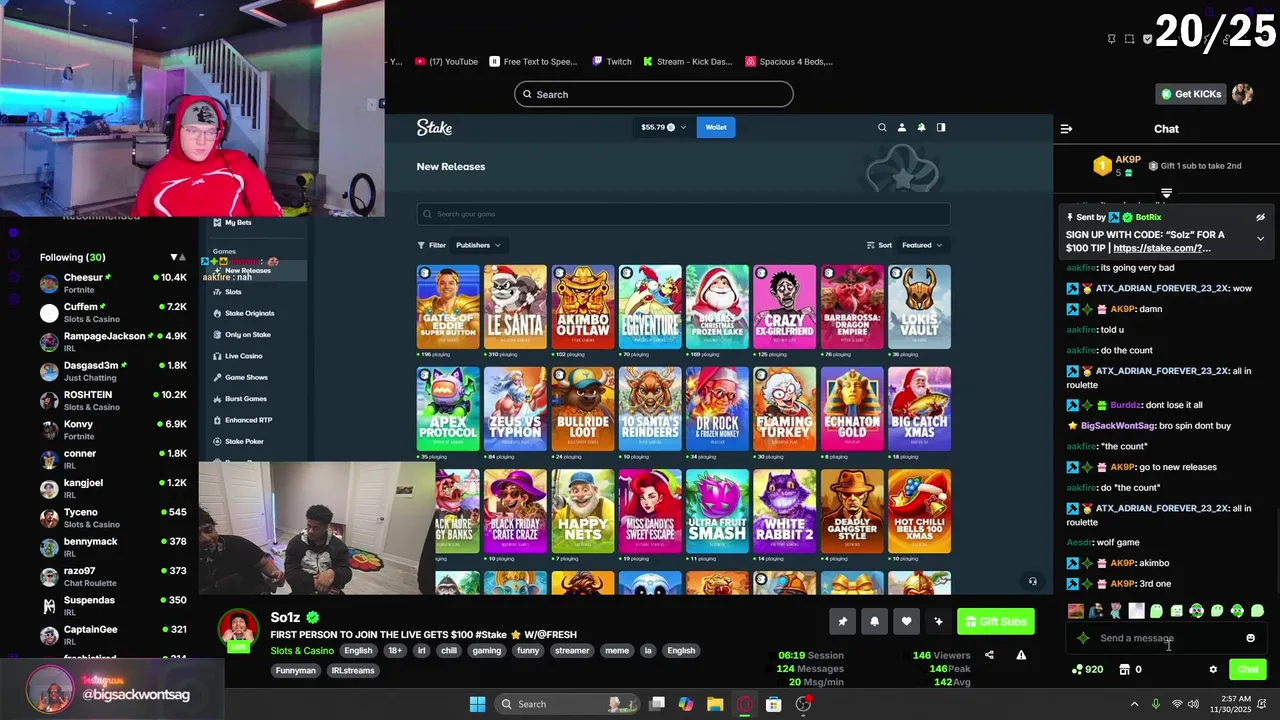Open the Stake user profile icon
Image resolution: width=1280 pixels, height=720 pixels.
901,127
